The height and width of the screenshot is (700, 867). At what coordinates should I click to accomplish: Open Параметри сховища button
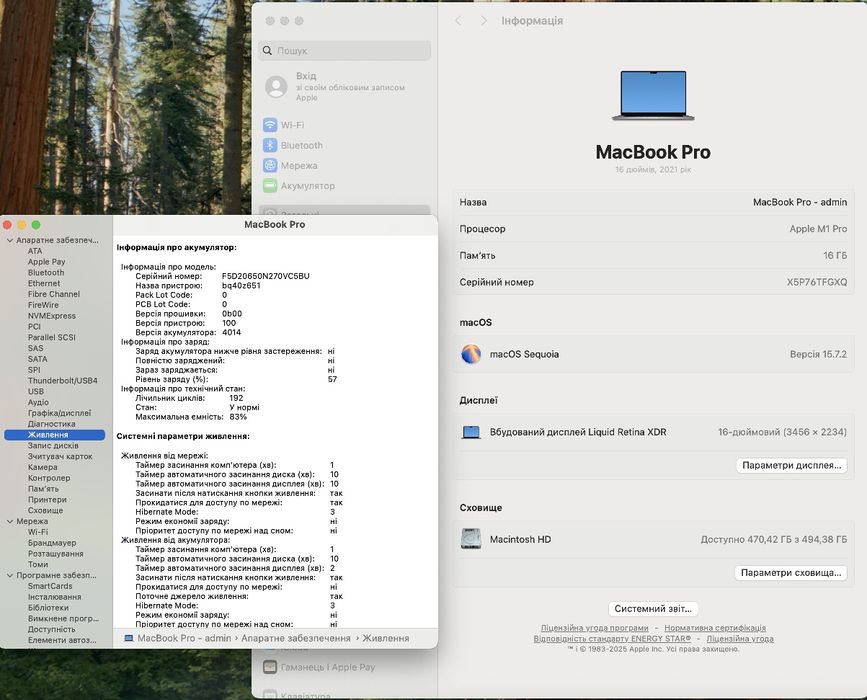pyautogui.click(x=791, y=572)
